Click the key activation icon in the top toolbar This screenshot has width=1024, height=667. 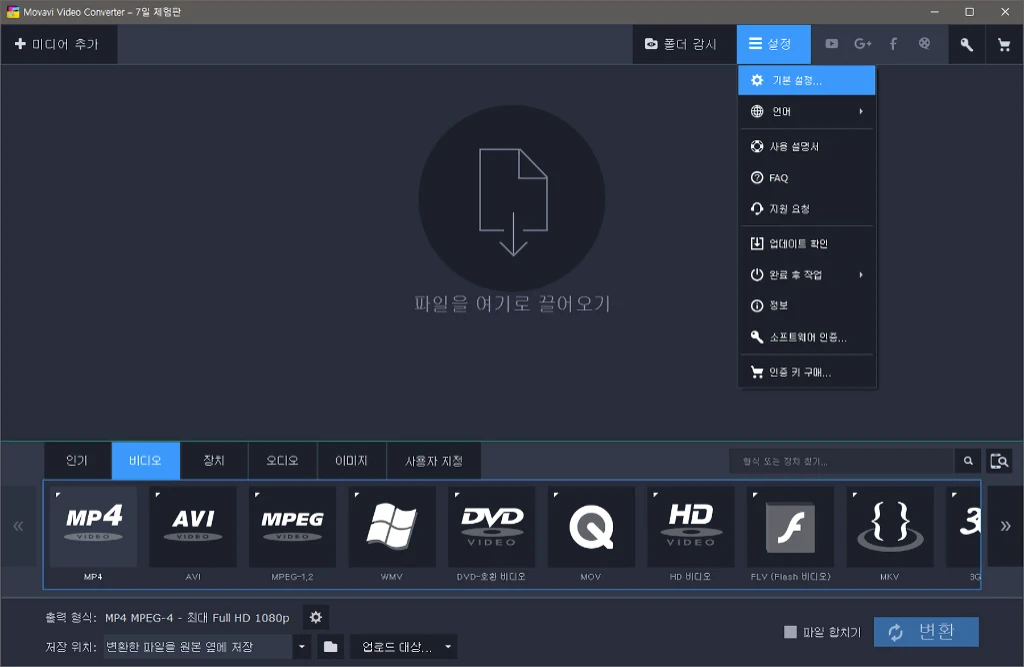[967, 44]
